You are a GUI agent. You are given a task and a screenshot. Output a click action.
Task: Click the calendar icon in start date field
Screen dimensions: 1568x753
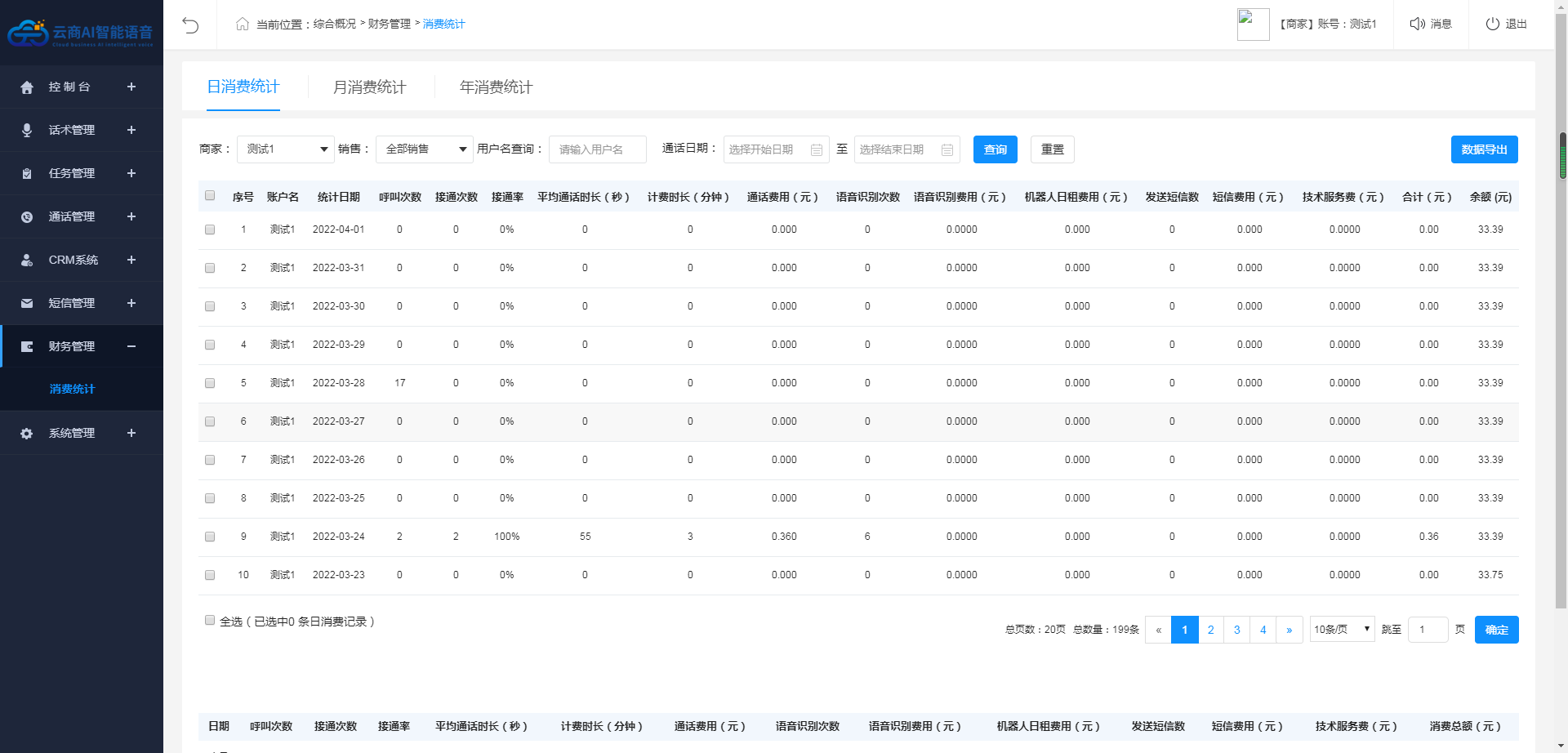[816, 150]
